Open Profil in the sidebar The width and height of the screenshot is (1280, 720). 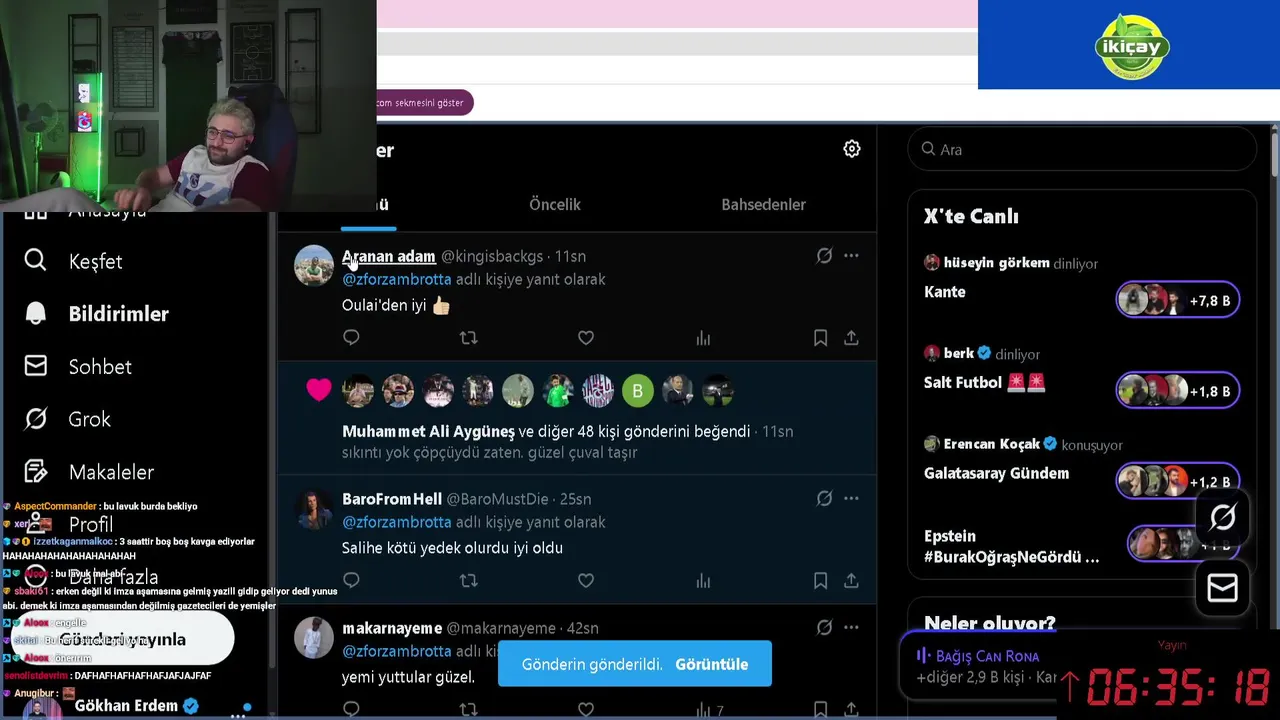pos(91,525)
